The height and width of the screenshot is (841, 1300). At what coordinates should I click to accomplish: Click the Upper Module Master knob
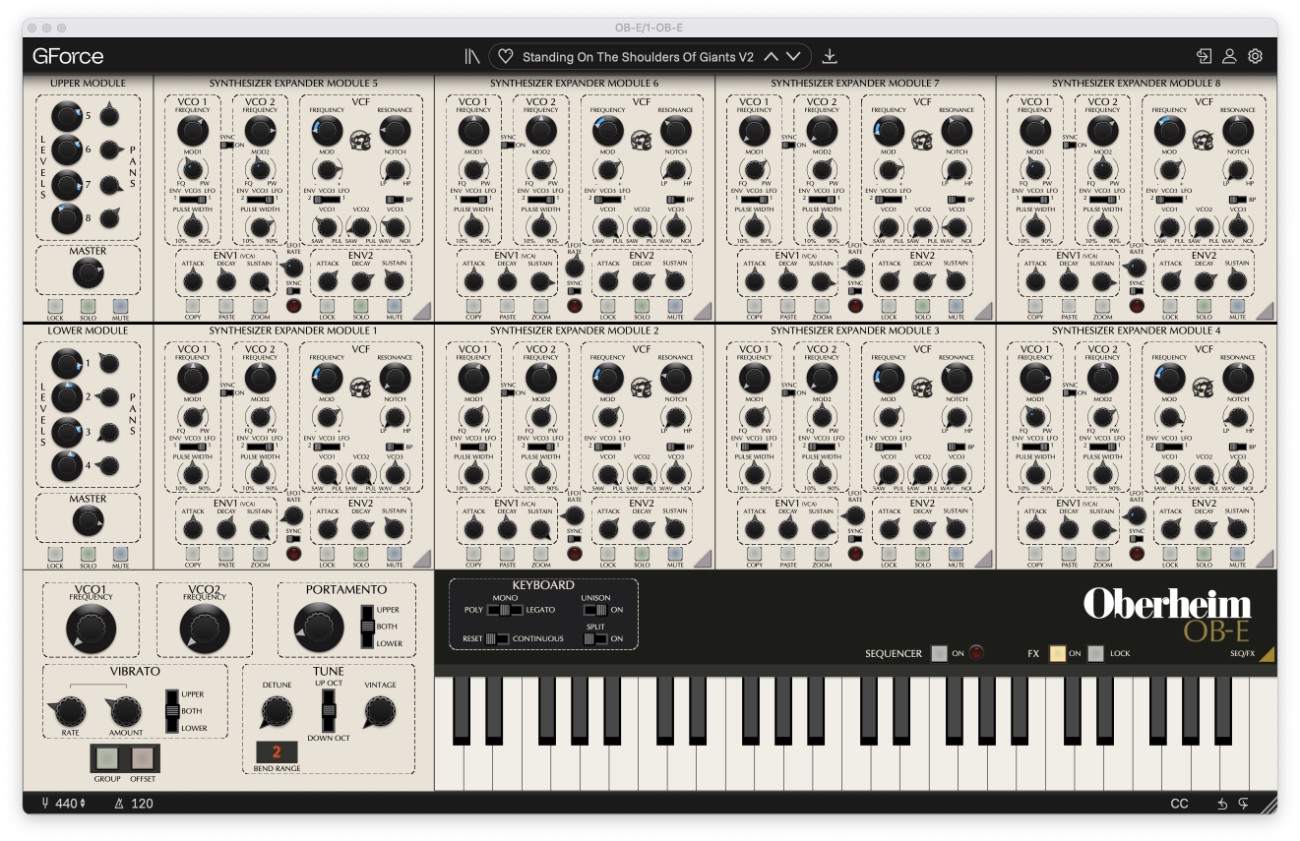(88, 273)
